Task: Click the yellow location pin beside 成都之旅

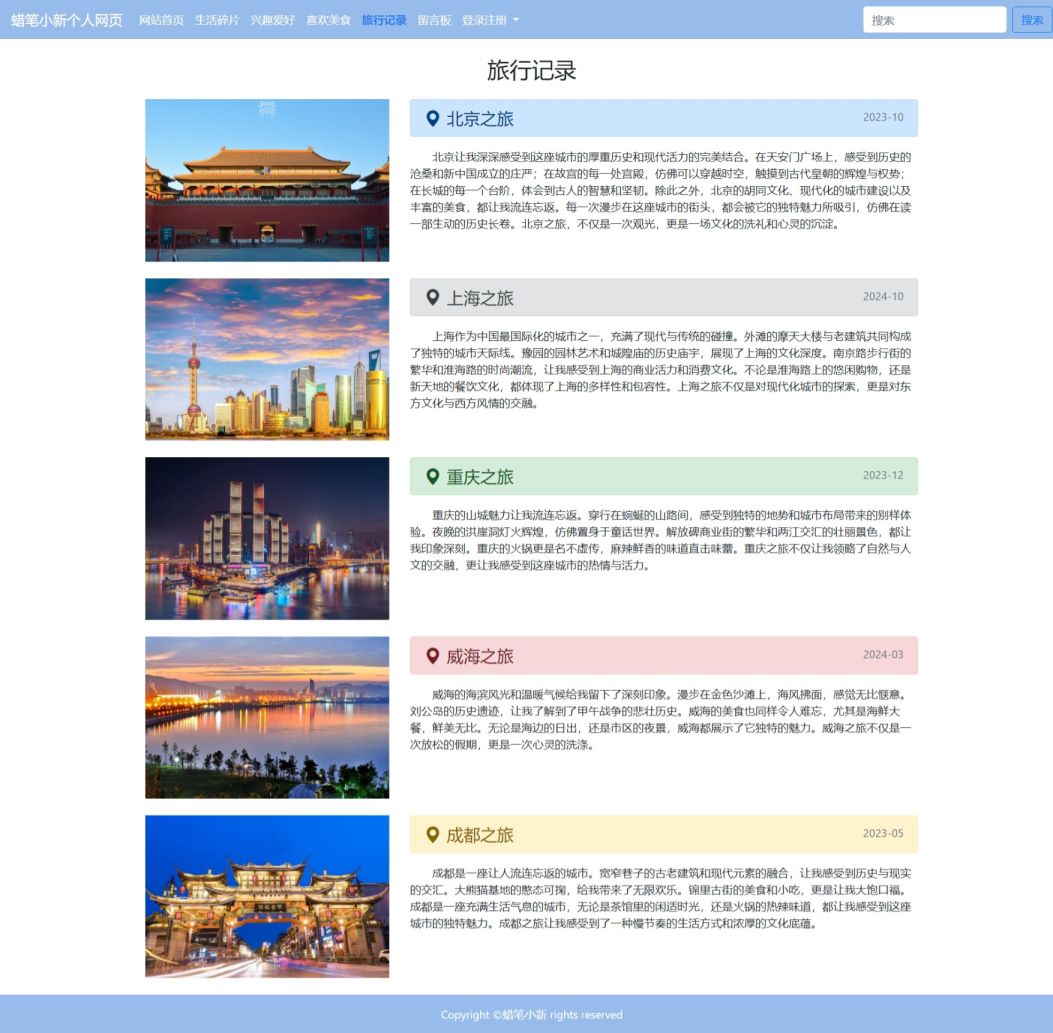Action: click(x=432, y=834)
